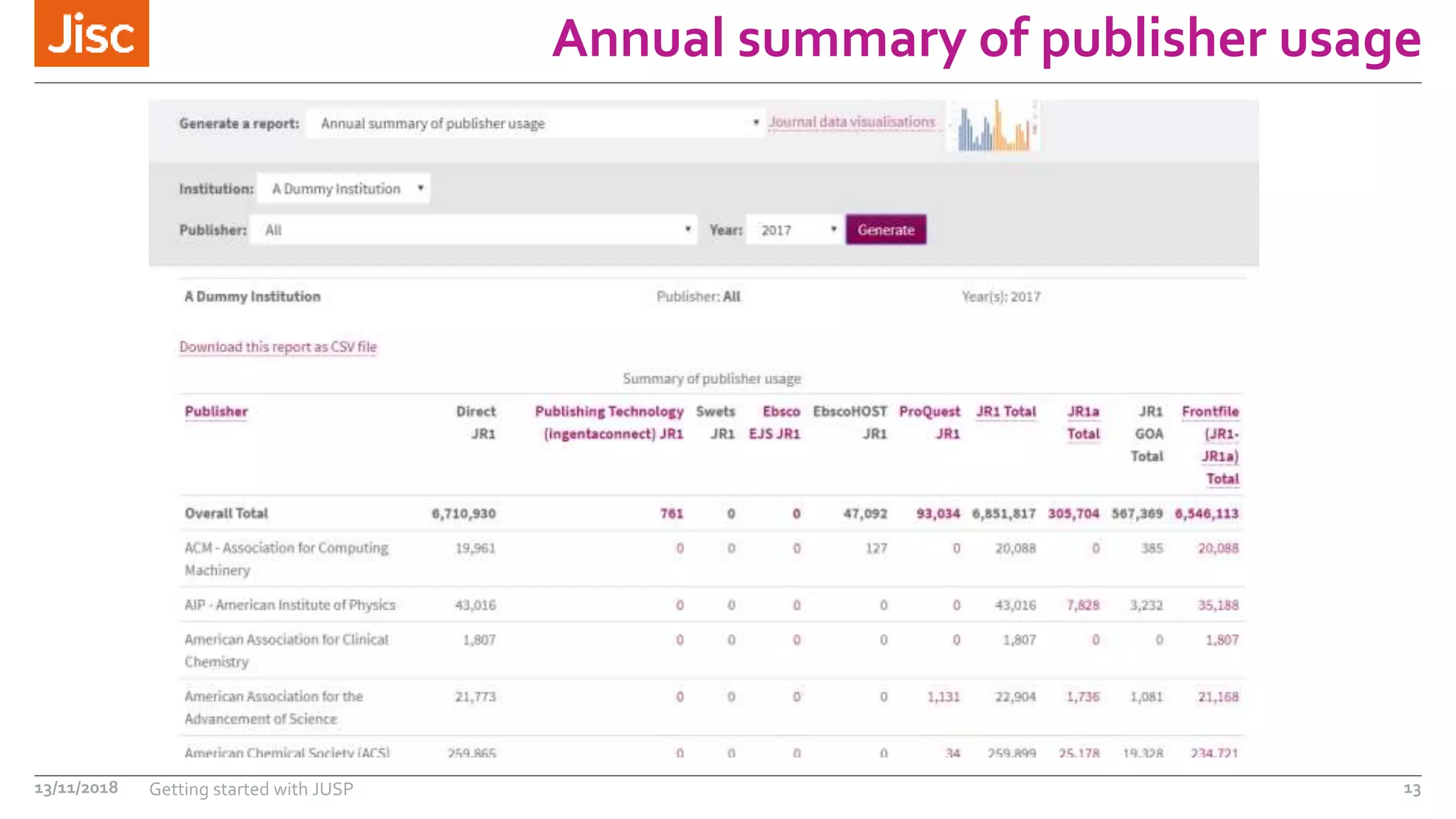Click ACM Direct JR1 value 19,961

point(476,548)
